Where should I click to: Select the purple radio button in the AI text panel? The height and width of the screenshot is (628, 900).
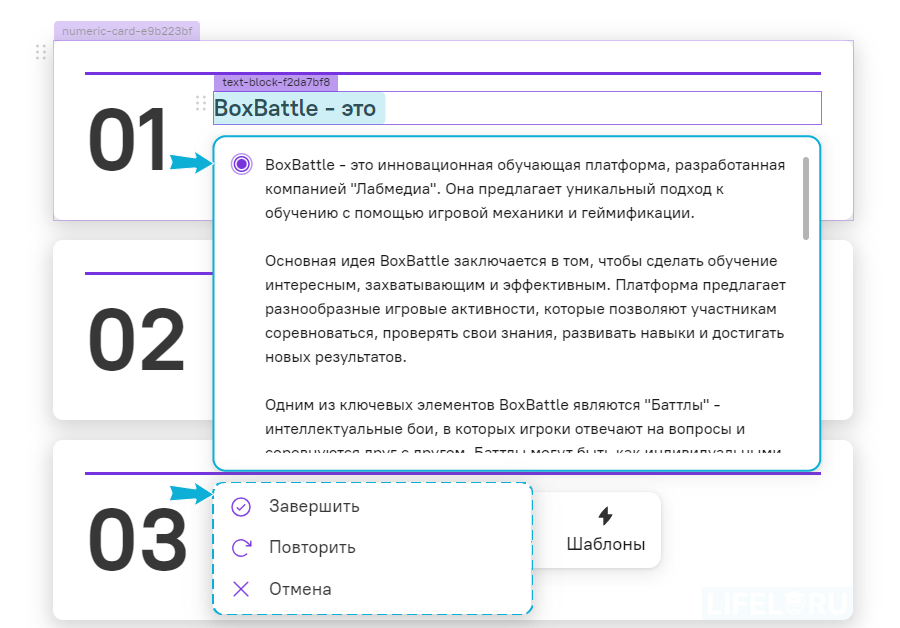pos(241,163)
